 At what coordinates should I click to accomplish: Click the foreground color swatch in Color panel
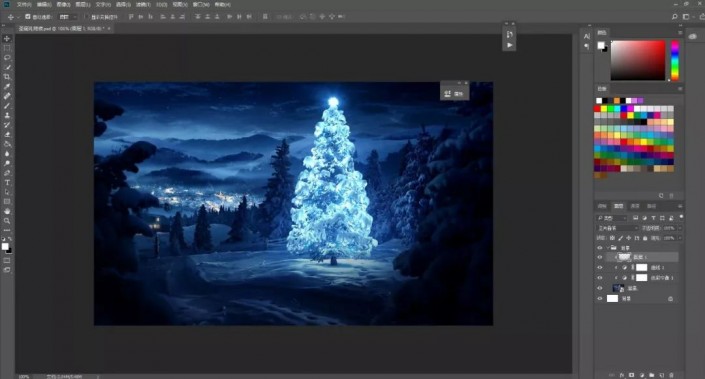tap(601, 45)
